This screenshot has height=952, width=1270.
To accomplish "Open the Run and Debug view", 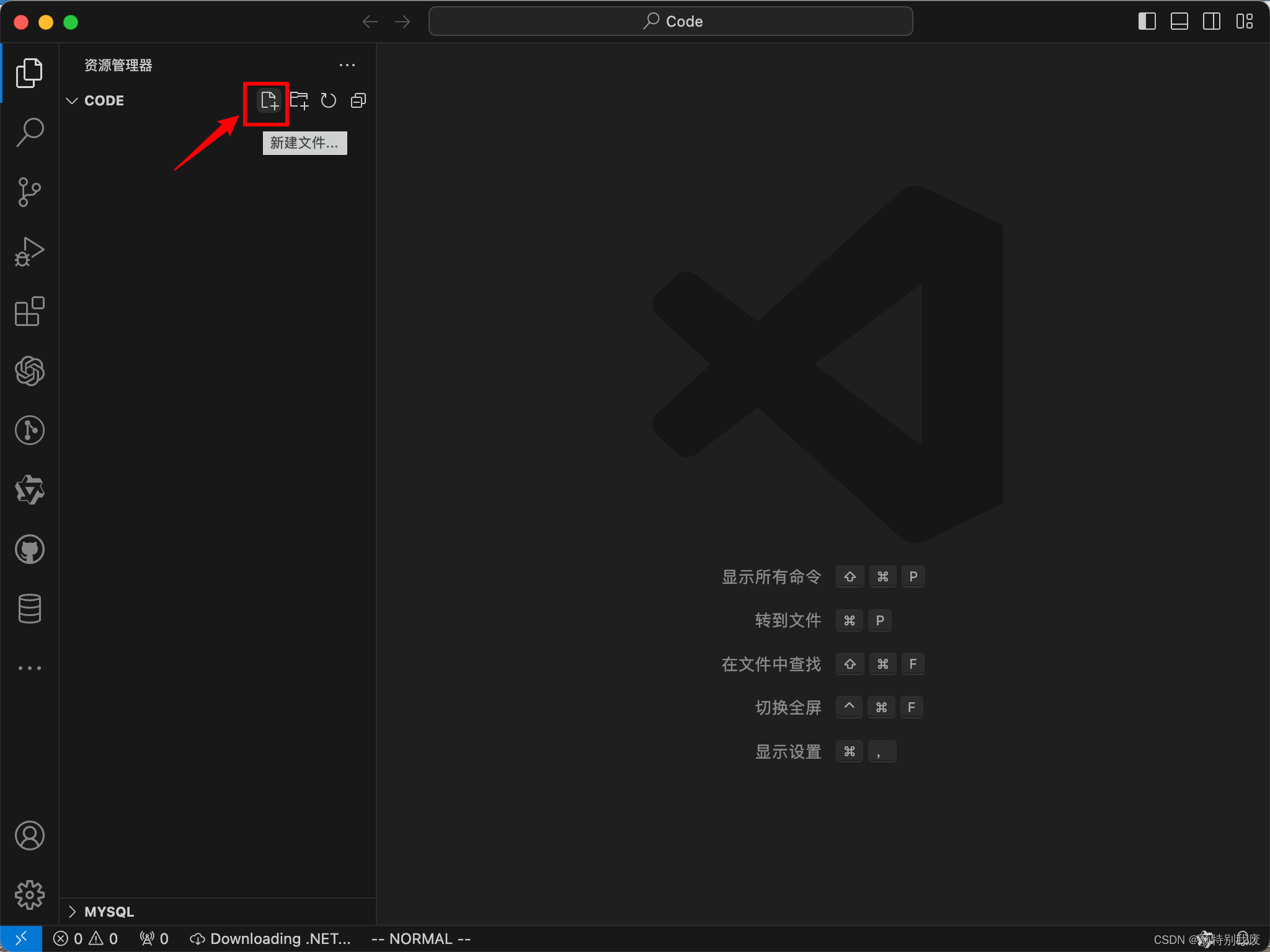I will [x=29, y=252].
